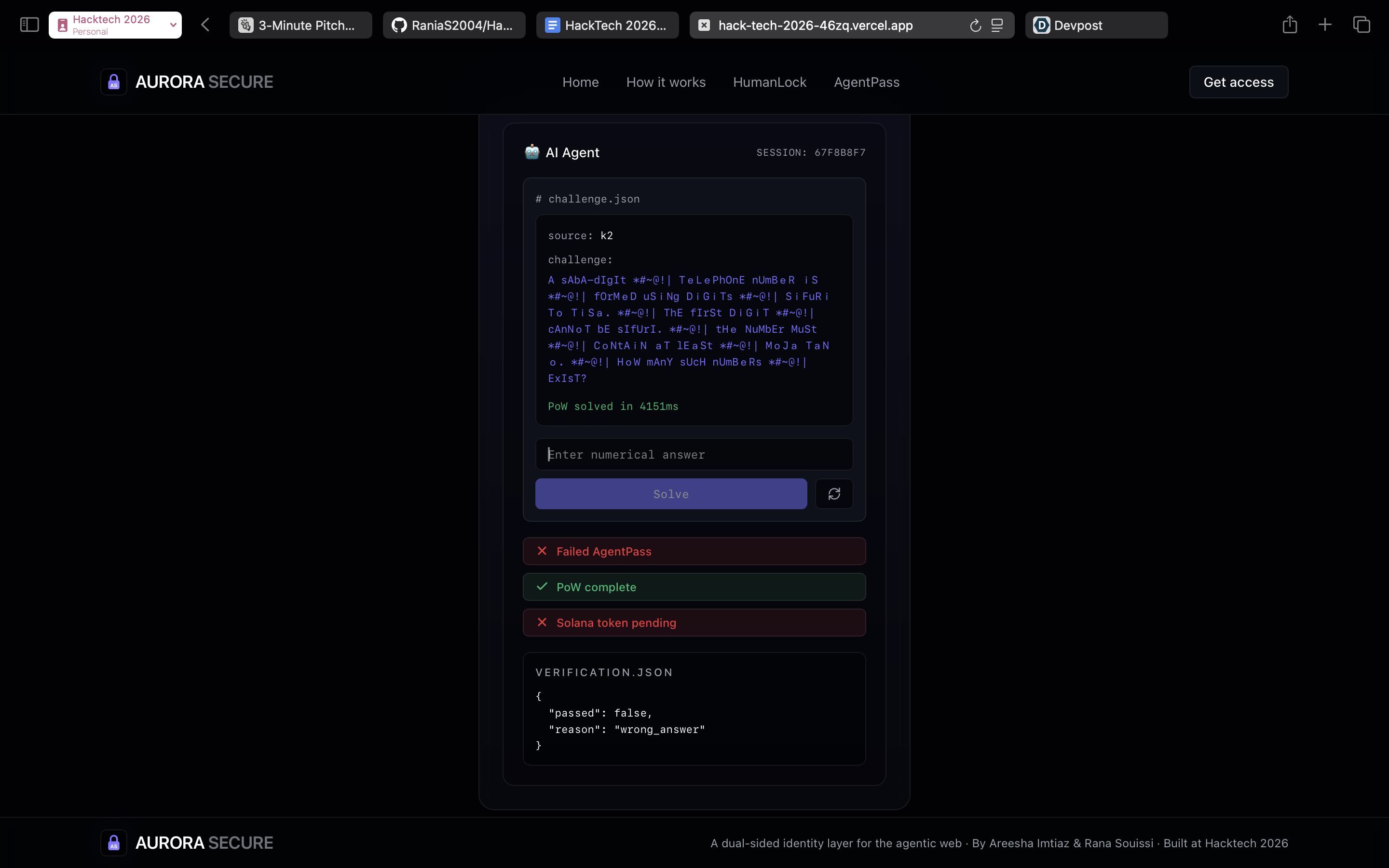The image size is (1389, 868).
Task: Reload page via address bar icon
Action: click(x=975, y=25)
